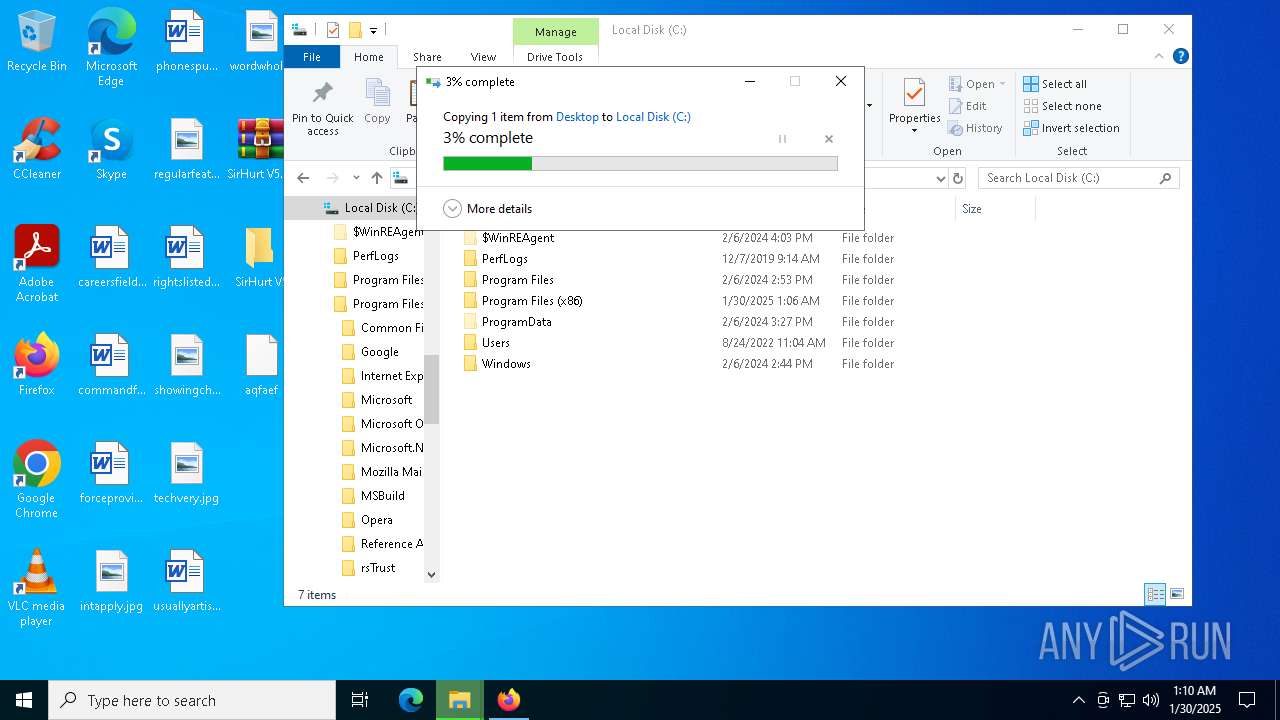The height and width of the screenshot is (720, 1280).
Task: Switch to Large icons view layout
Action: pos(1177,594)
